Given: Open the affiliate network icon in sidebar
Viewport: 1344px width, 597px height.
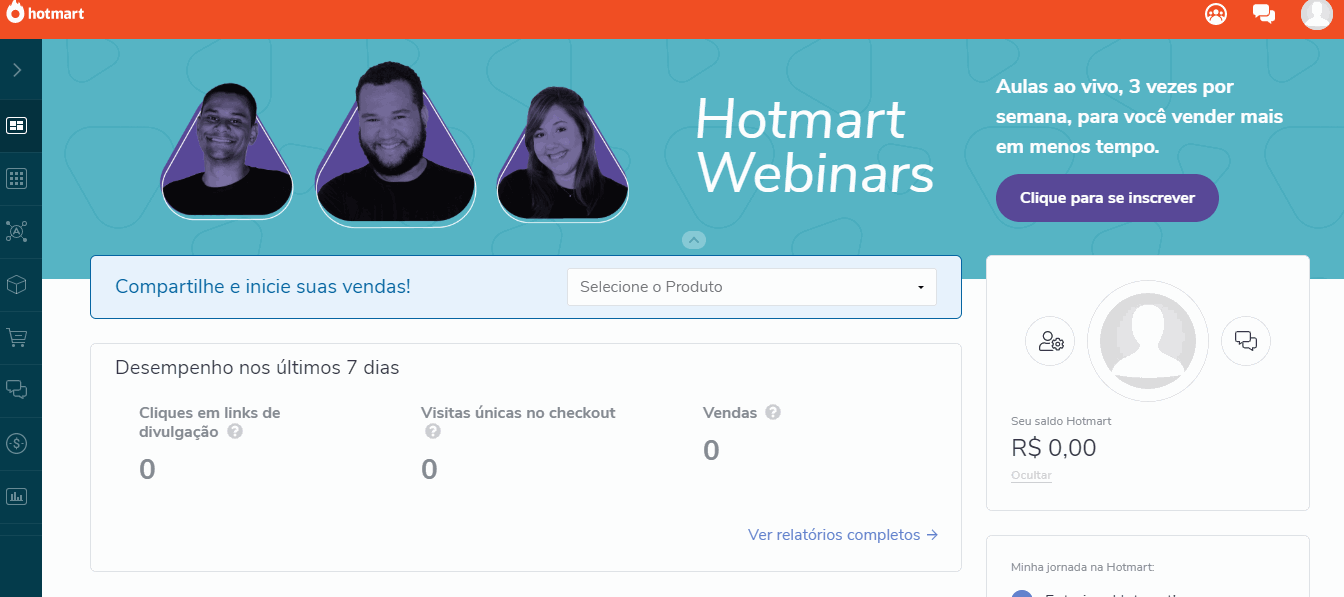Looking at the screenshot, I should [x=17, y=232].
